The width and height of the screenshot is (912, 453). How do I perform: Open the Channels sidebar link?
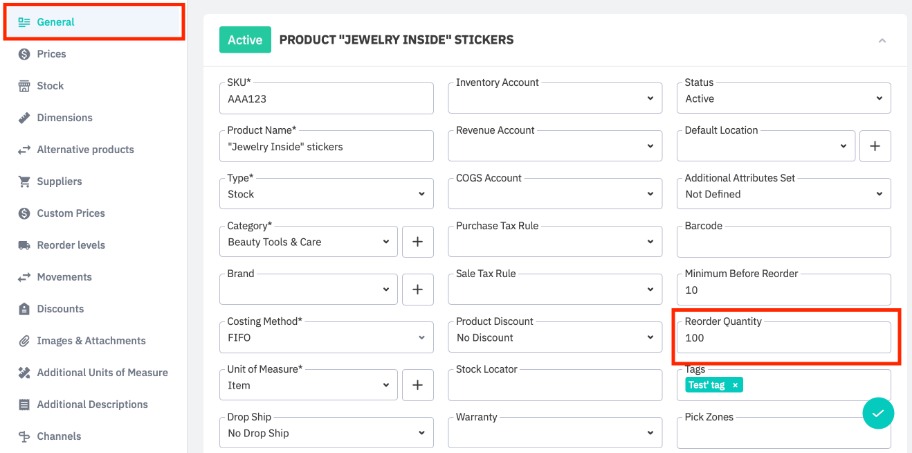(58, 436)
